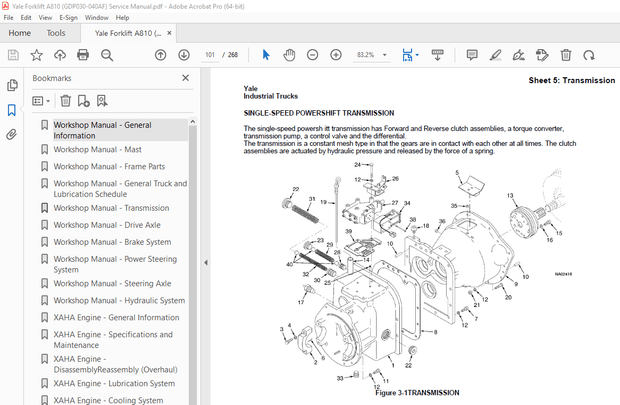Open XAHA Engine - Lubrication System bookmark
Image resolution: width=620 pixels, height=405 pixels.
click(x=114, y=384)
